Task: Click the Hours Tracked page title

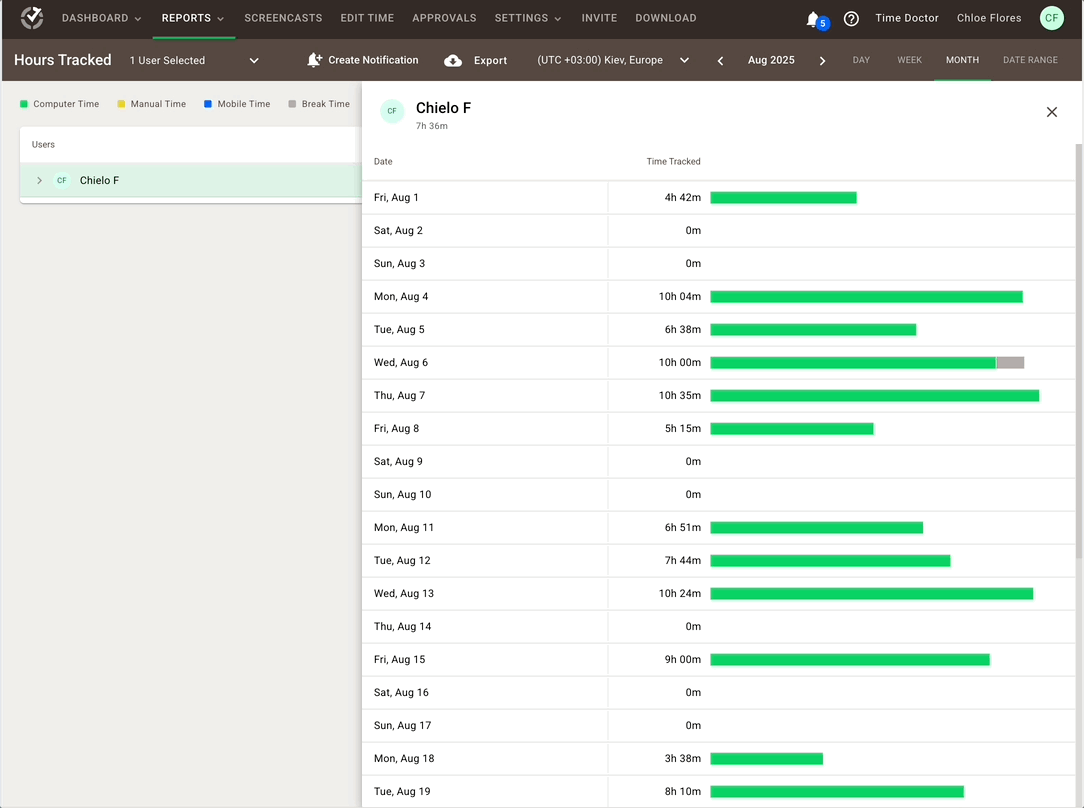Action: [62, 60]
